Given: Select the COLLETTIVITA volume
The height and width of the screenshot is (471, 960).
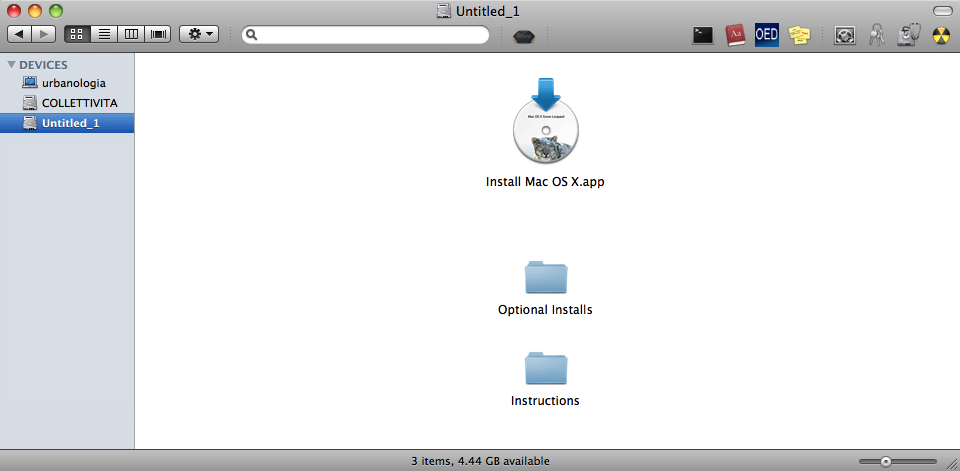Looking at the screenshot, I should pyautogui.click(x=67, y=103).
